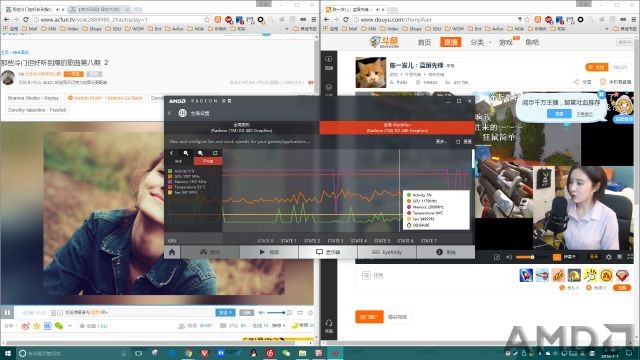Viewport: 640px width, 360px height.
Task: Toggle the Temperature graph color checkbox
Action: [x=170, y=187]
